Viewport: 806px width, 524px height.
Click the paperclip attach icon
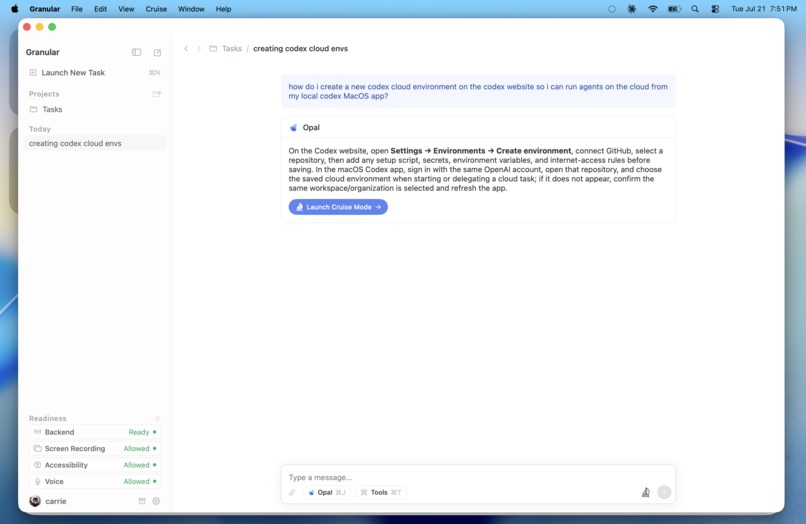tap(292, 492)
